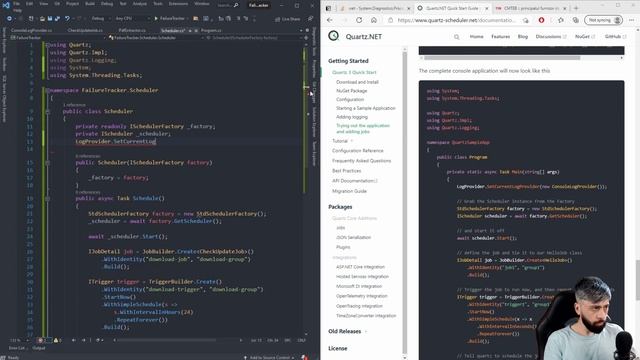Open the Help menu in Visual Studio

(18, 10)
